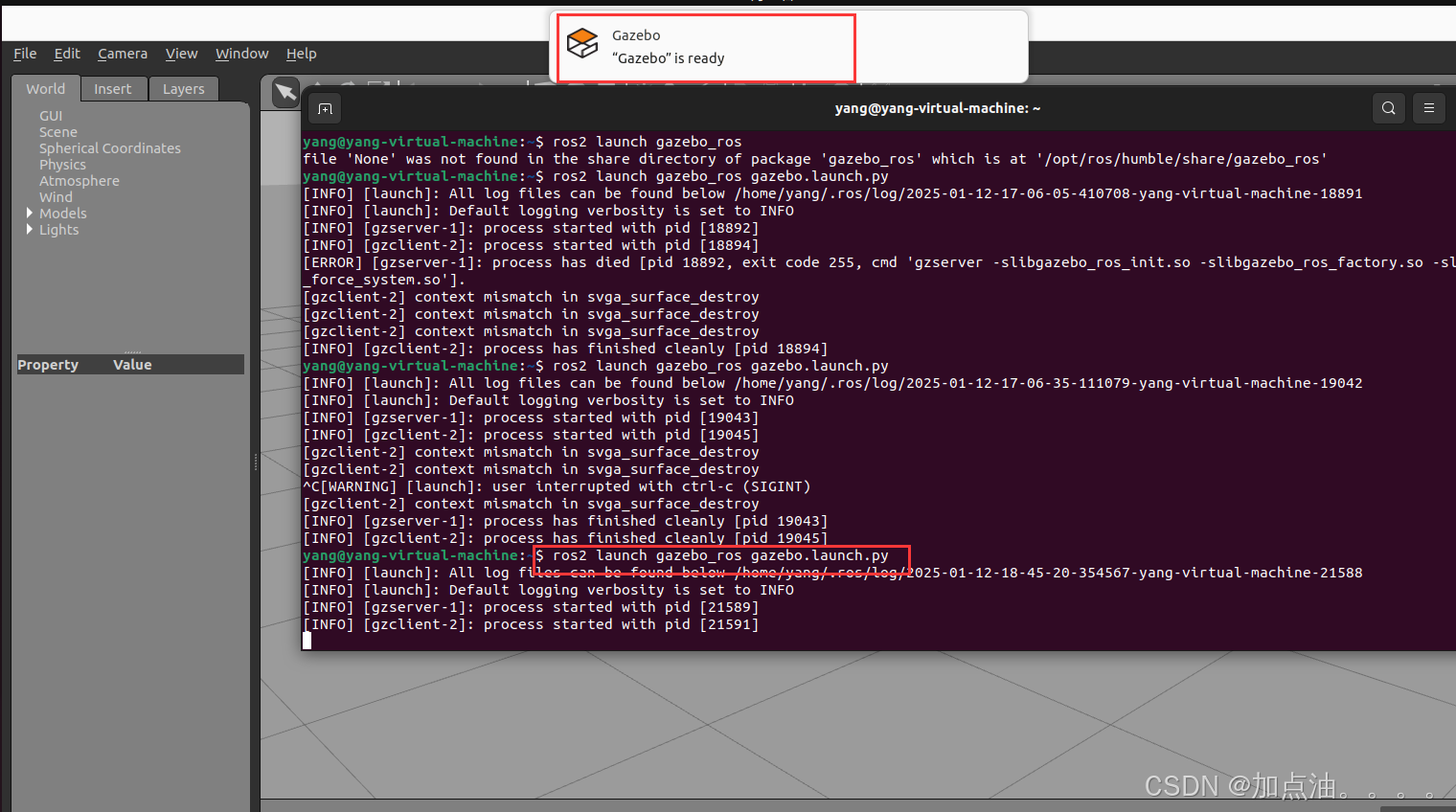This screenshot has height=812, width=1456.
Task: Expand the Lights tree node
Action: [x=30, y=229]
